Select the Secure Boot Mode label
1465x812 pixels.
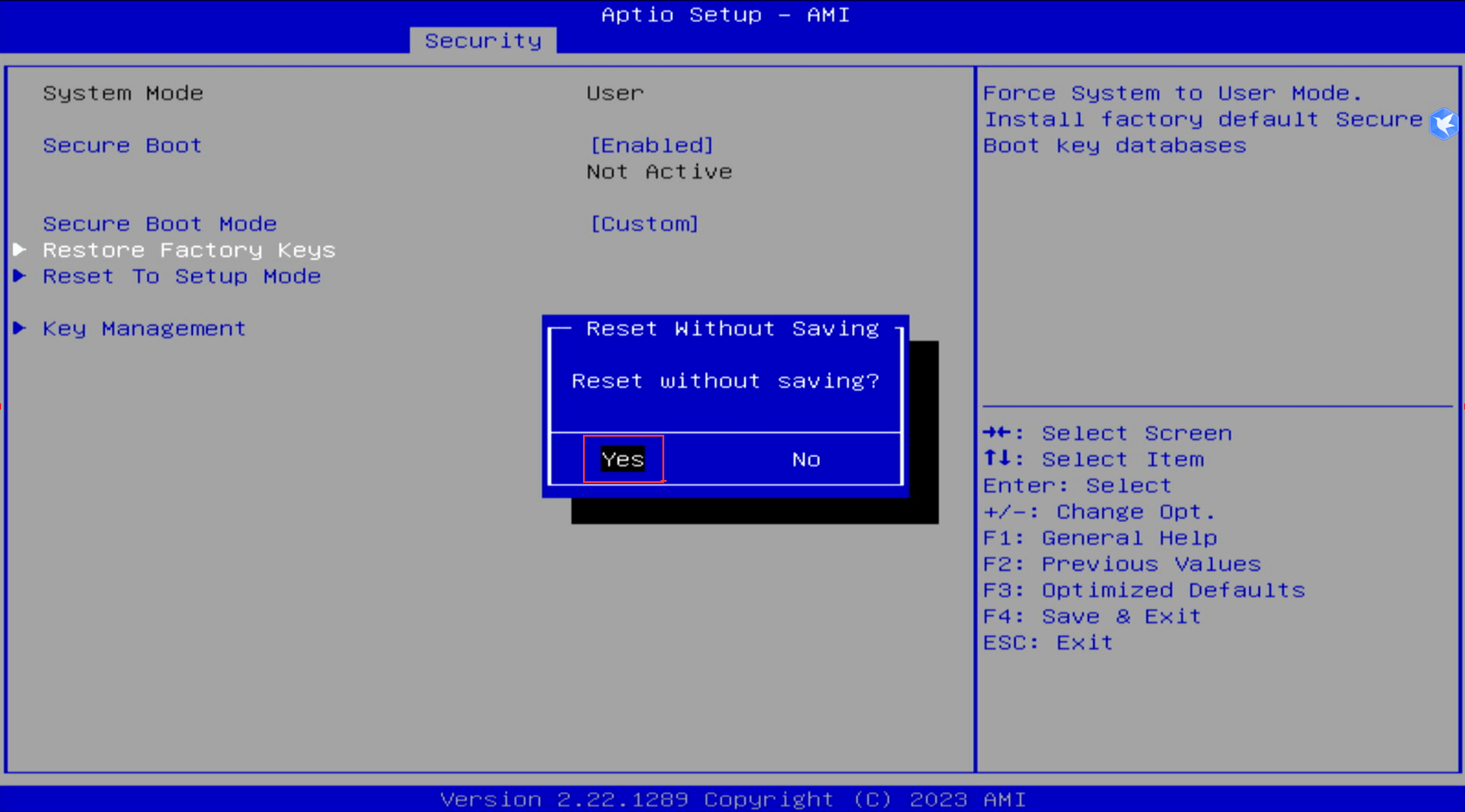[160, 224]
